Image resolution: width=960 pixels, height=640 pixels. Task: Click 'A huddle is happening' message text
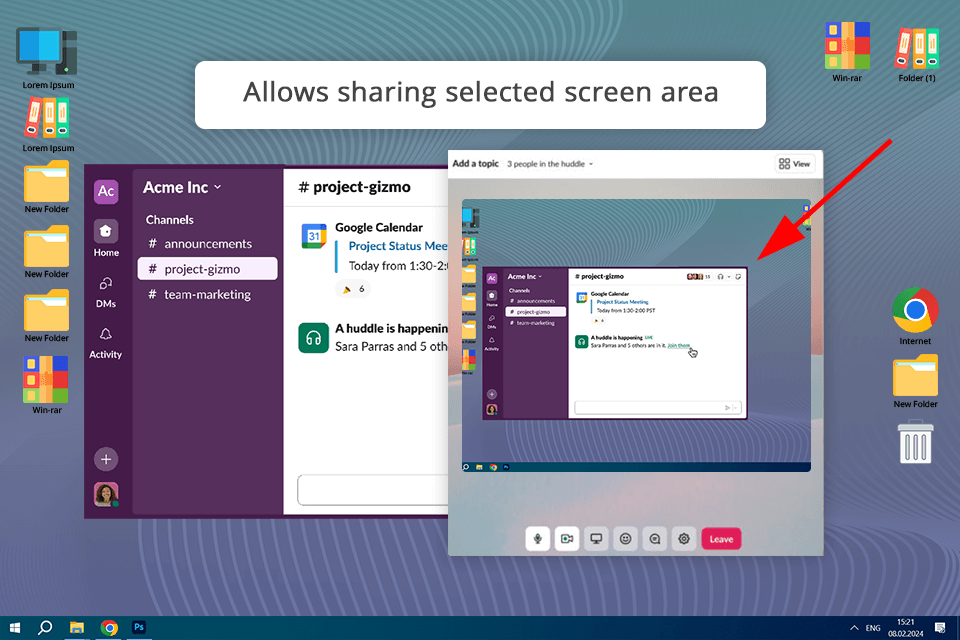391,329
